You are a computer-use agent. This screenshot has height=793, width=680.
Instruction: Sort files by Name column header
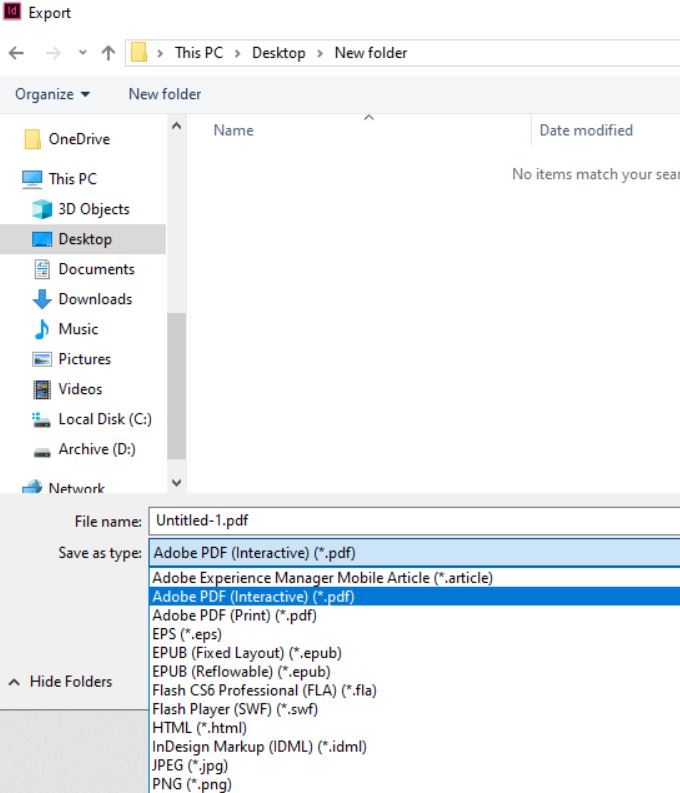(x=233, y=130)
